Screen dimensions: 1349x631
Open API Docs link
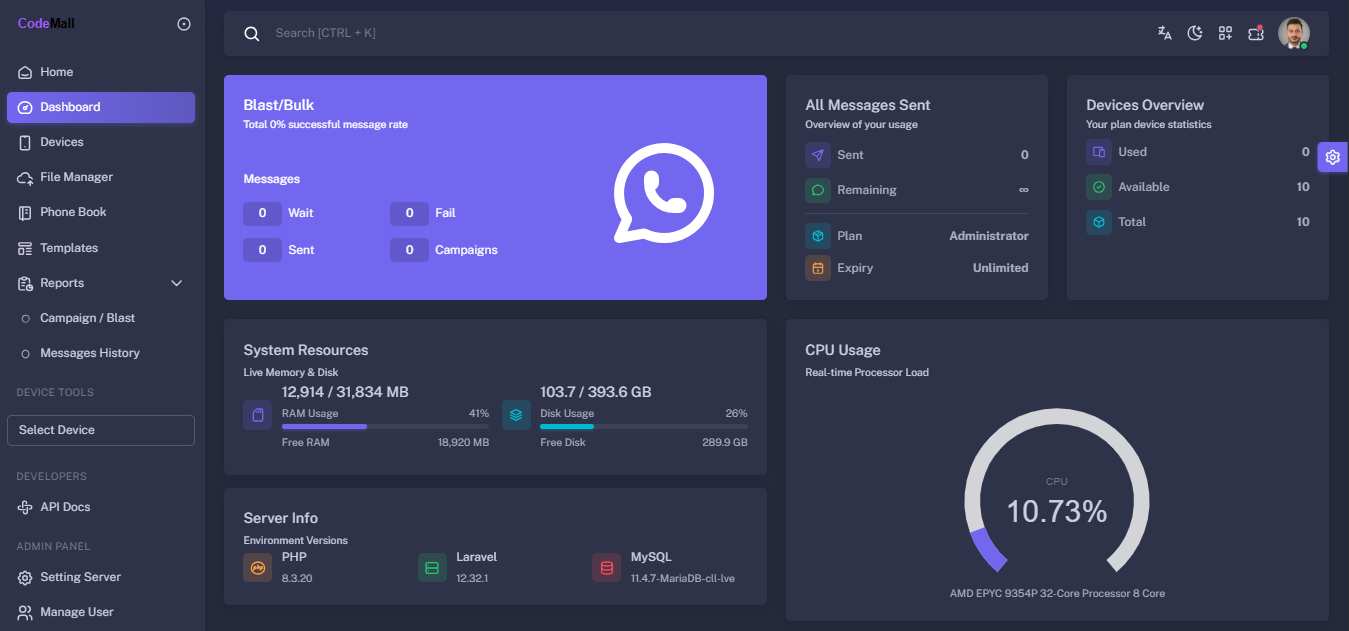(x=65, y=507)
